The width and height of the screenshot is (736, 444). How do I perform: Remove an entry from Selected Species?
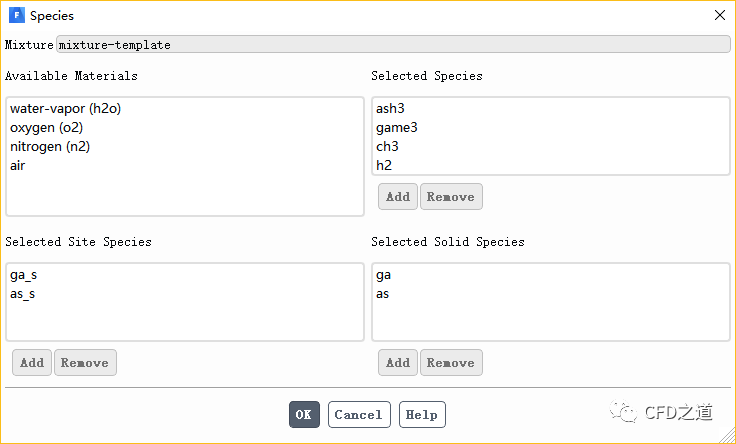coord(451,197)
